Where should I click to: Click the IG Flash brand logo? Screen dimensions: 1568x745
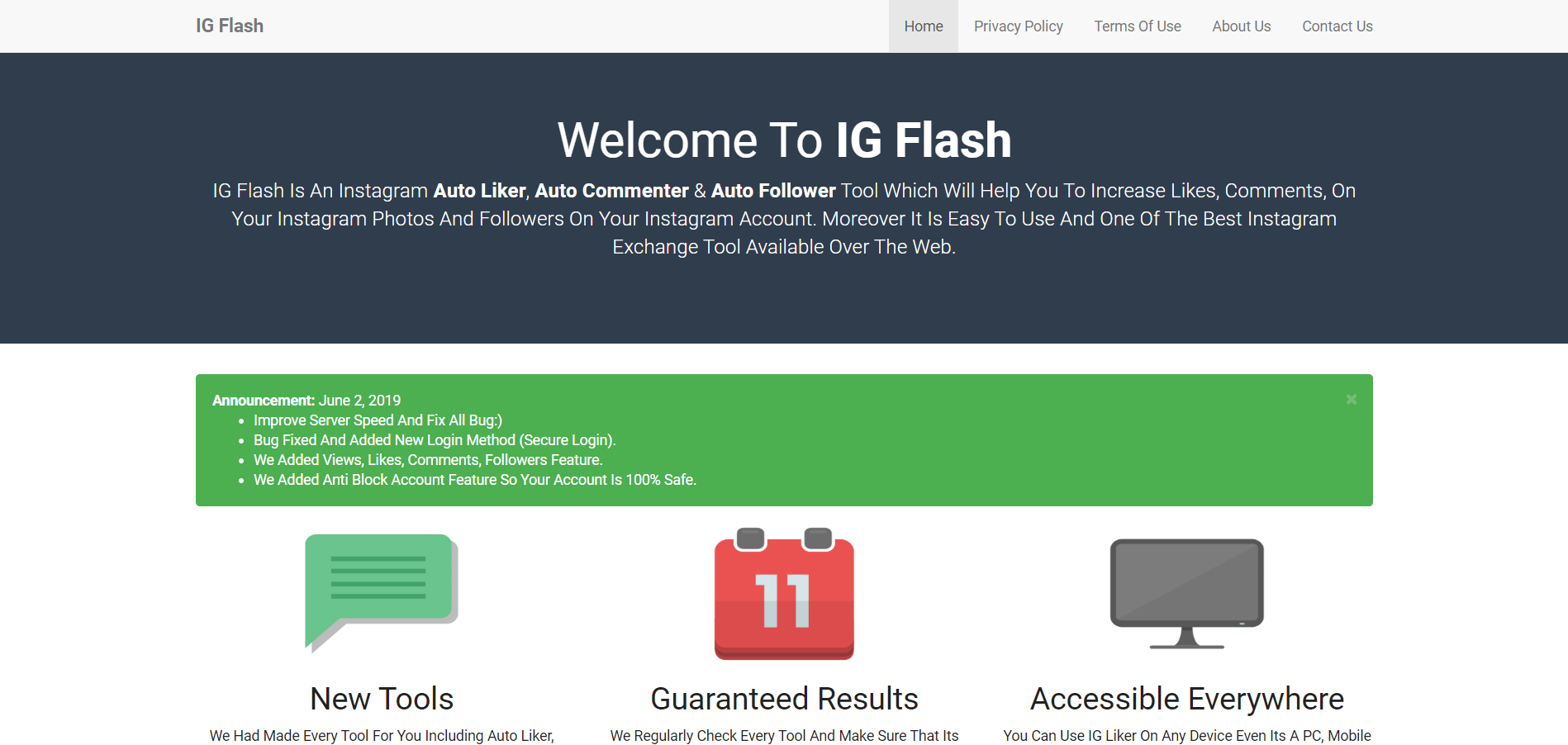228,26
